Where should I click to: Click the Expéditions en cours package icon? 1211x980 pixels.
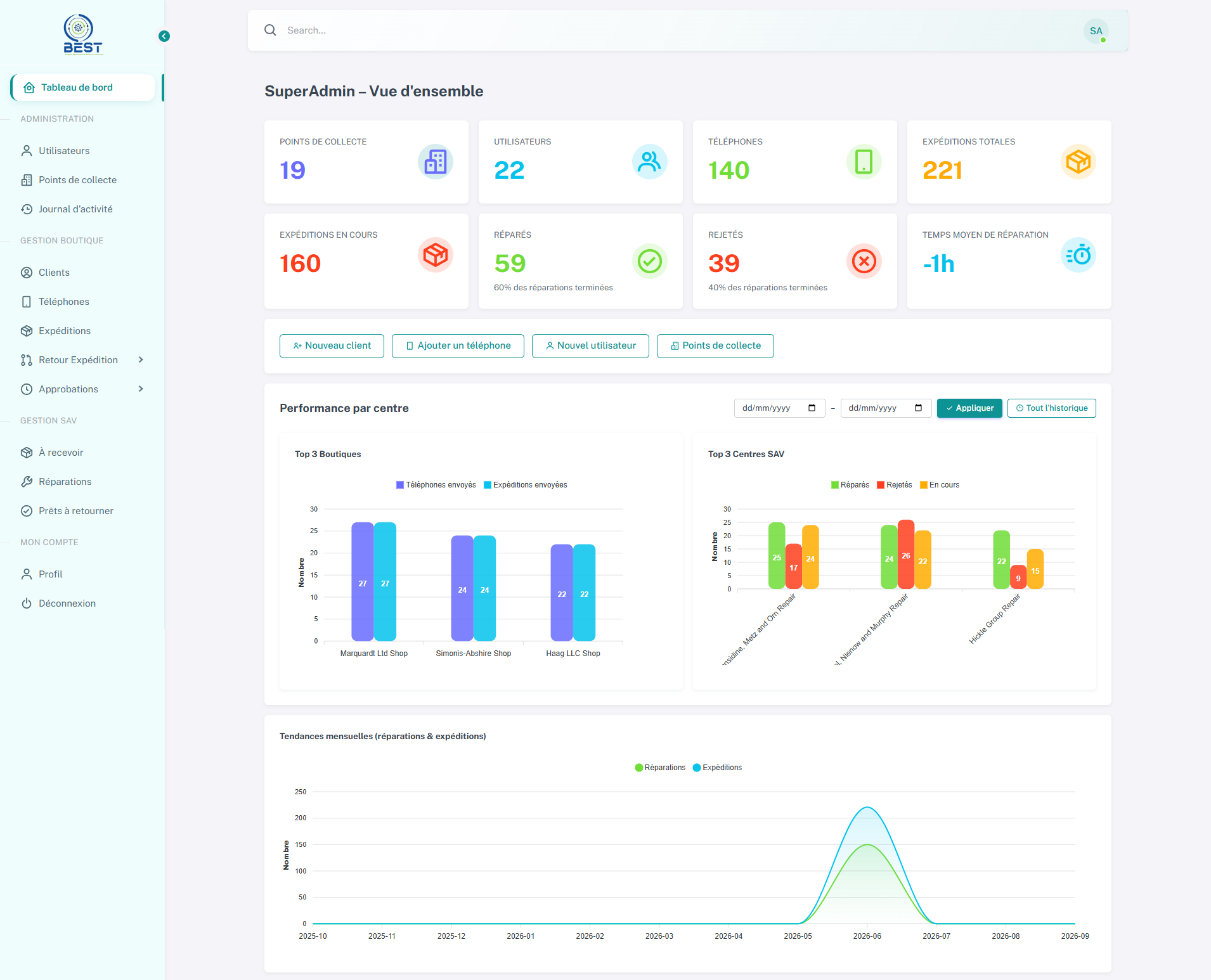(436, 255)
